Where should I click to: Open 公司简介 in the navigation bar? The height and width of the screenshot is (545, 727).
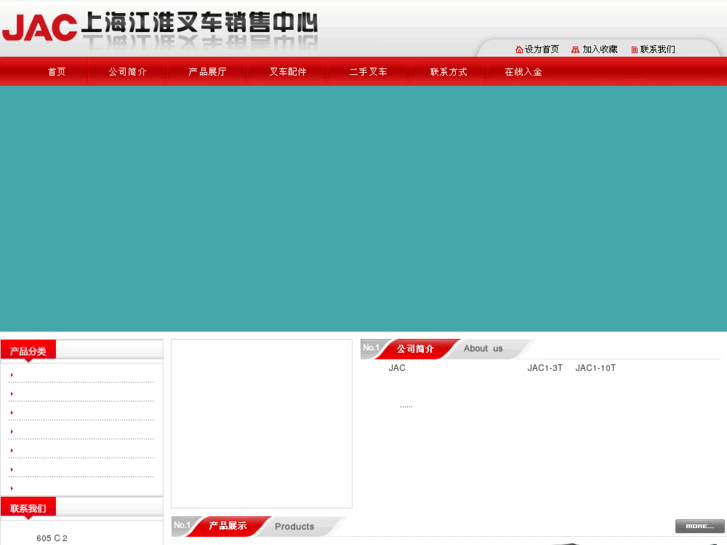point(128,71)
